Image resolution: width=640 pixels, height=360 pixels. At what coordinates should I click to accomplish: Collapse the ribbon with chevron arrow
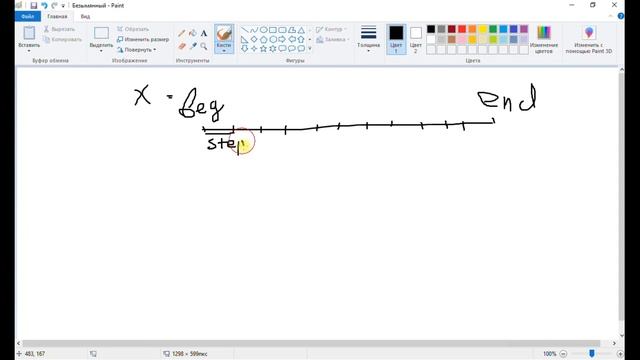click(611, 16)
